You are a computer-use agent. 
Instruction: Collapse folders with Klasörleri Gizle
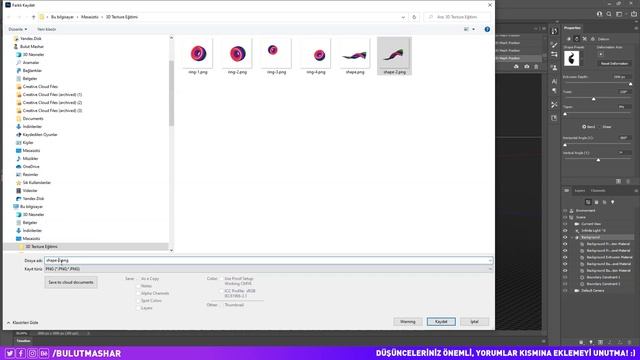22,322
